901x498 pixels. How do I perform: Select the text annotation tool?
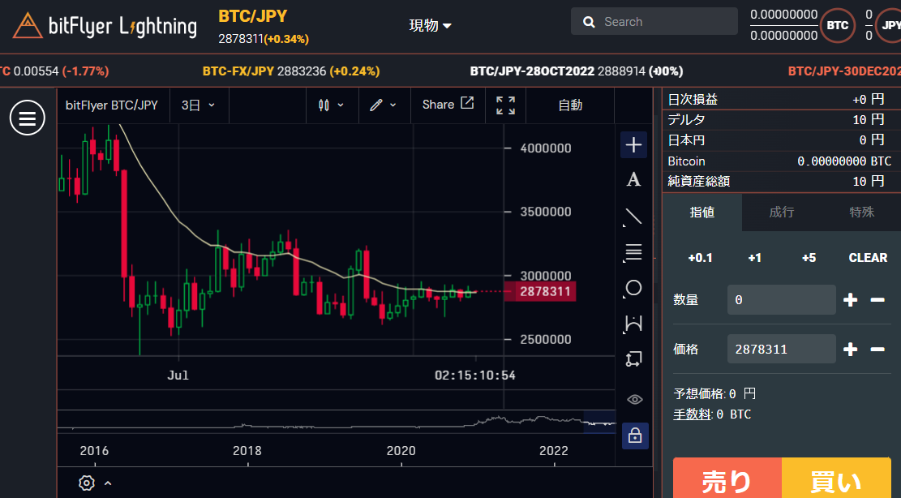point(633,180)
